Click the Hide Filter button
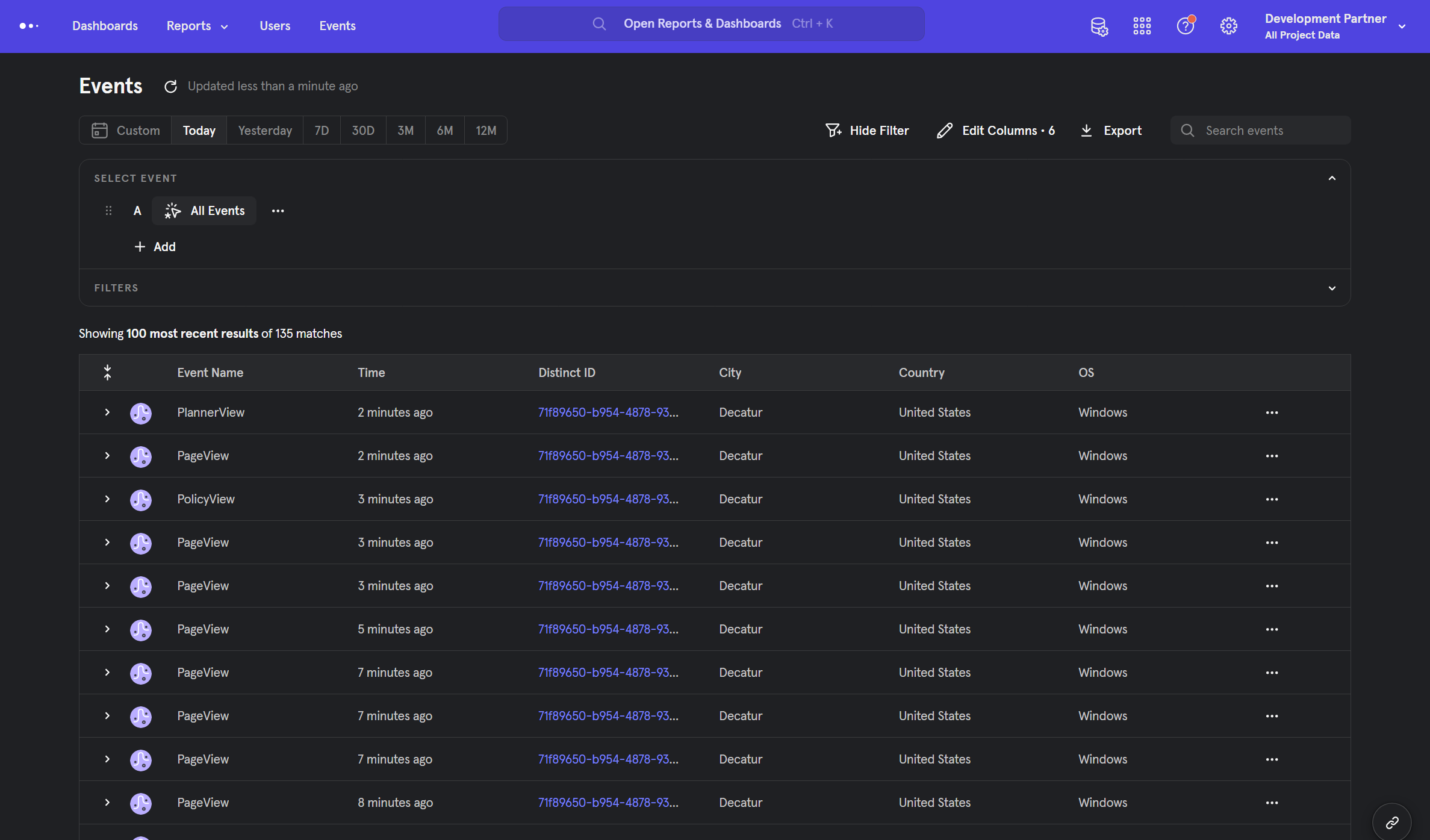Viewport: 1430px width, 840px height. tap(867, 131)
